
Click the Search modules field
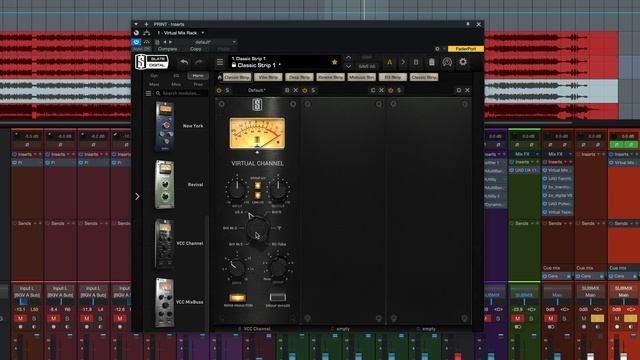(x=182, y=93)
